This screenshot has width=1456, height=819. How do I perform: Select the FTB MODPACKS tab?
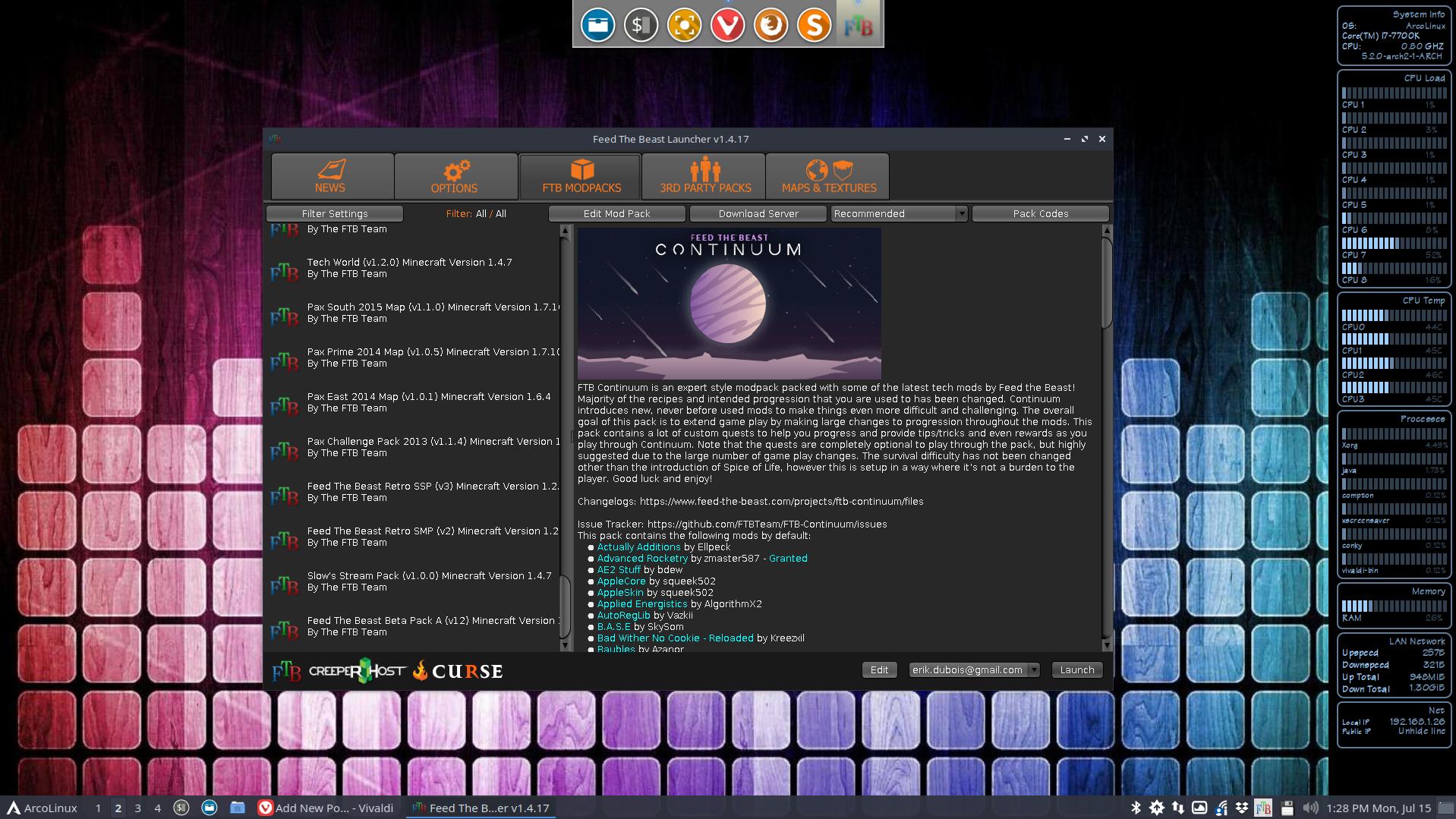581,176
